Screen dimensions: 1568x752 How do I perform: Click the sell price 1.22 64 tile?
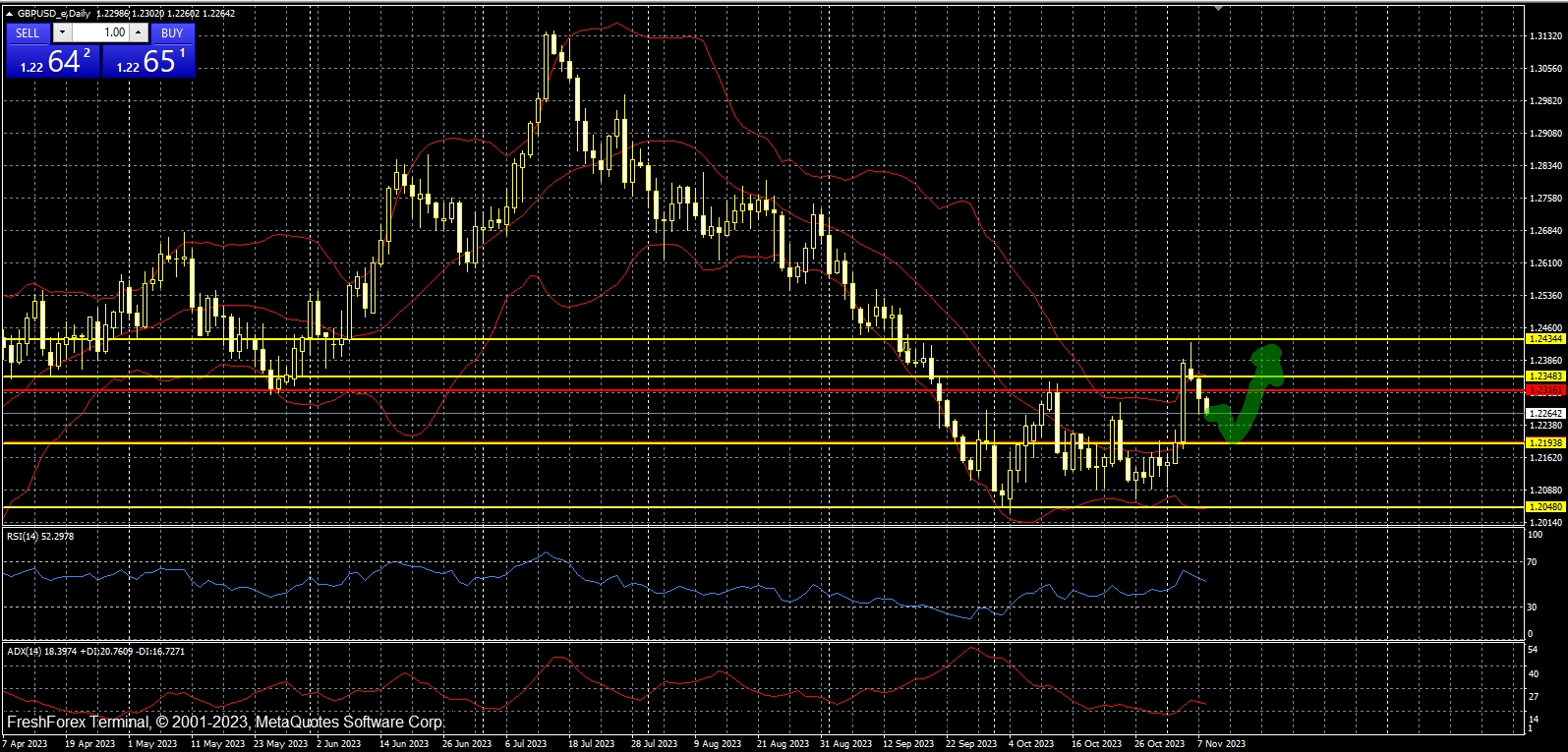[53, 61]
